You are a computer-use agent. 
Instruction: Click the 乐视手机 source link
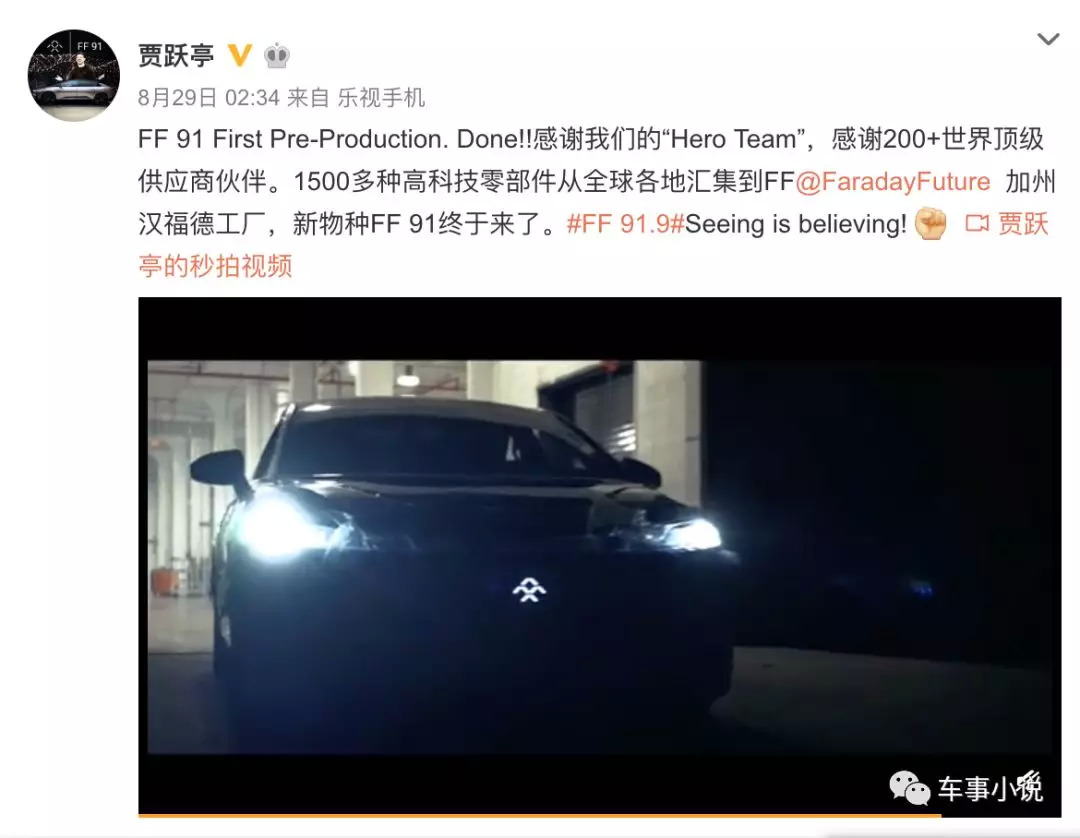[381, 98]
